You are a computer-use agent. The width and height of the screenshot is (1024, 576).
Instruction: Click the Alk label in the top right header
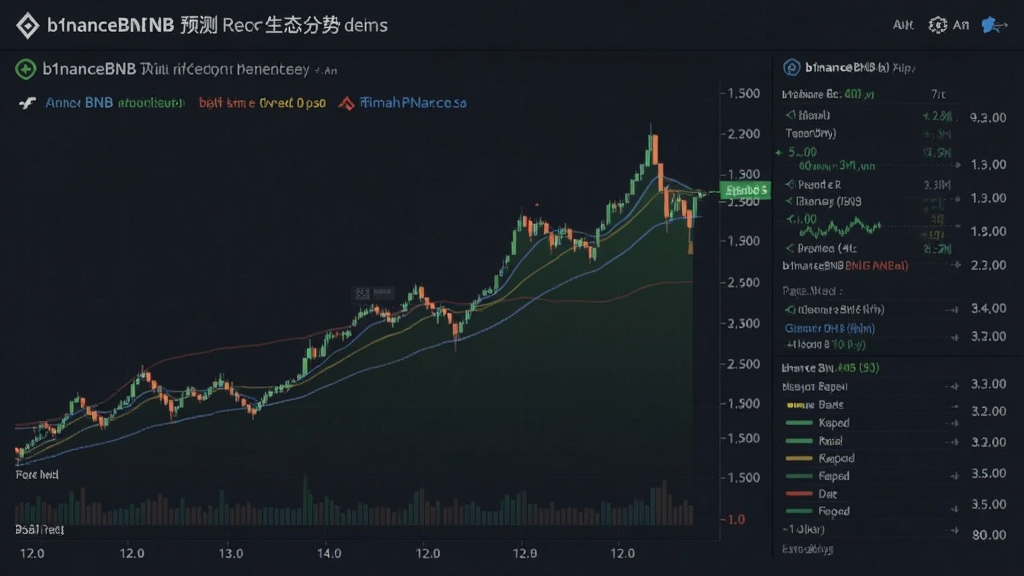click(x=903, y=25)
